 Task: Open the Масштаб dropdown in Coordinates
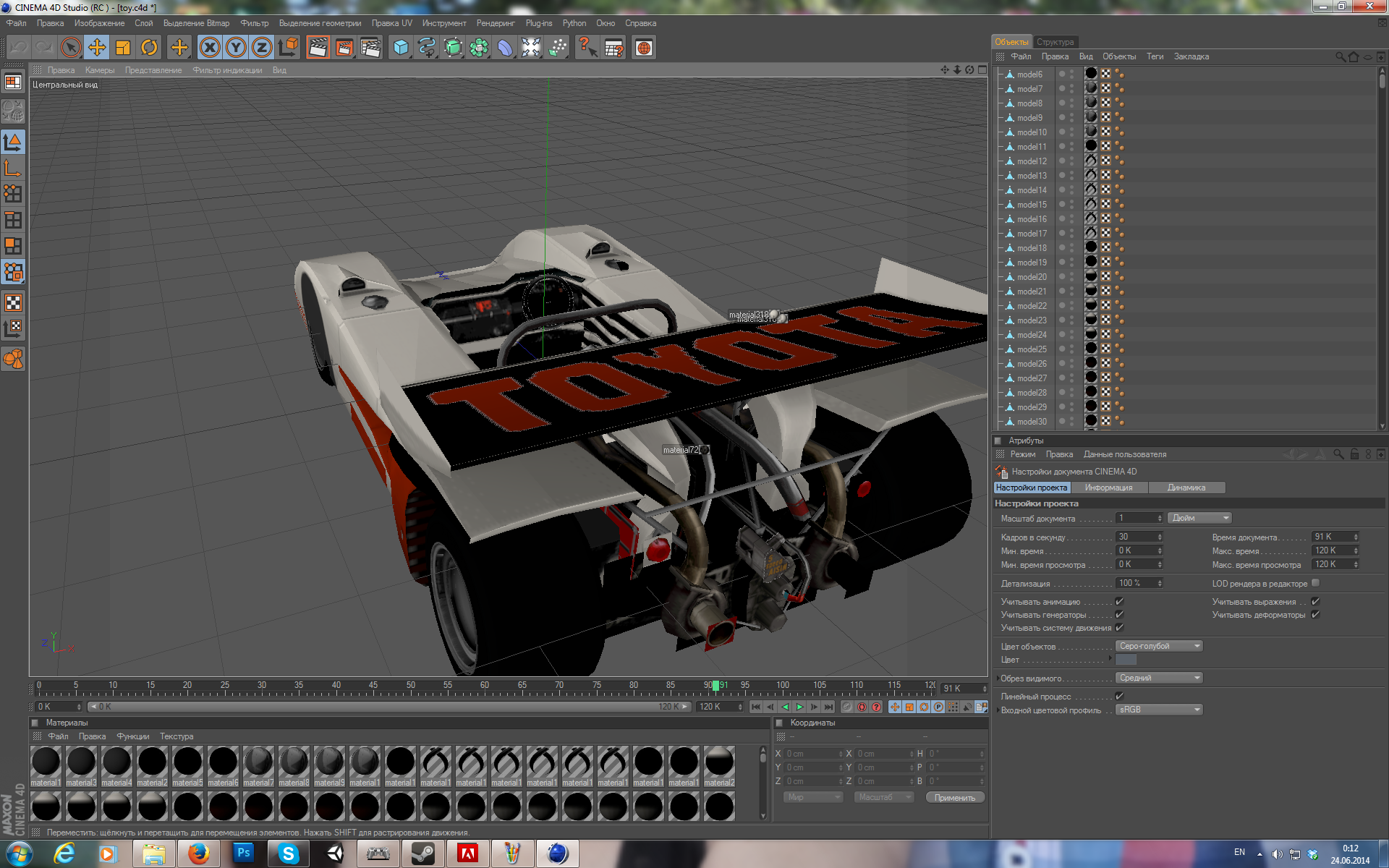[884, 797]
